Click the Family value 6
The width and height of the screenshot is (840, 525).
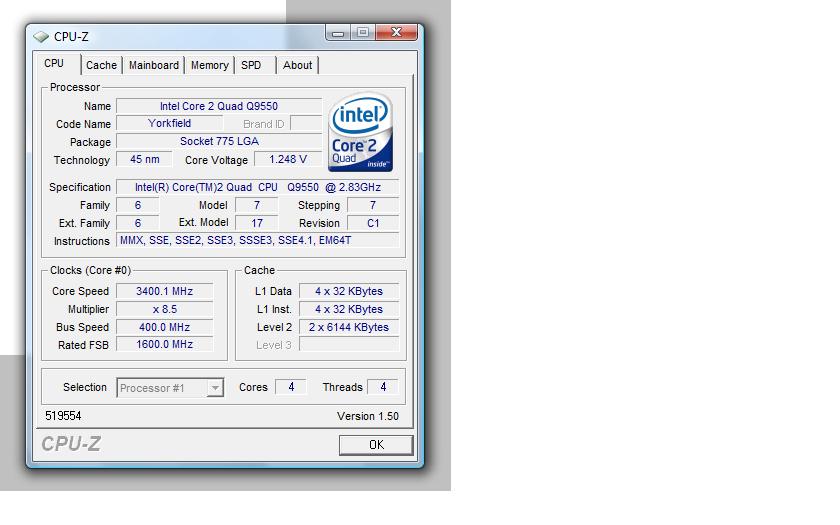[138, 205]
